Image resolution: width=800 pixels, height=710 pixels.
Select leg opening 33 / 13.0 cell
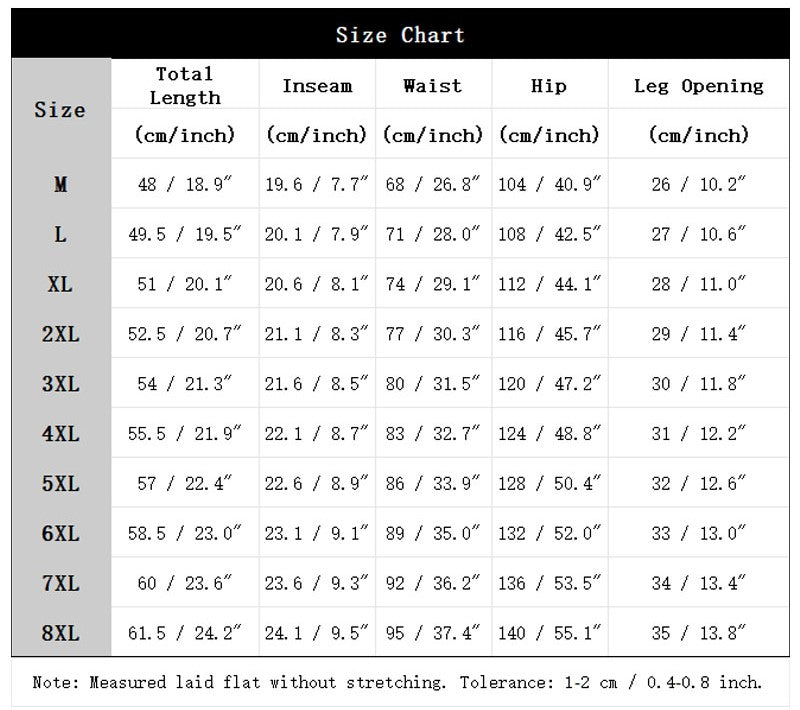(698, 533)
